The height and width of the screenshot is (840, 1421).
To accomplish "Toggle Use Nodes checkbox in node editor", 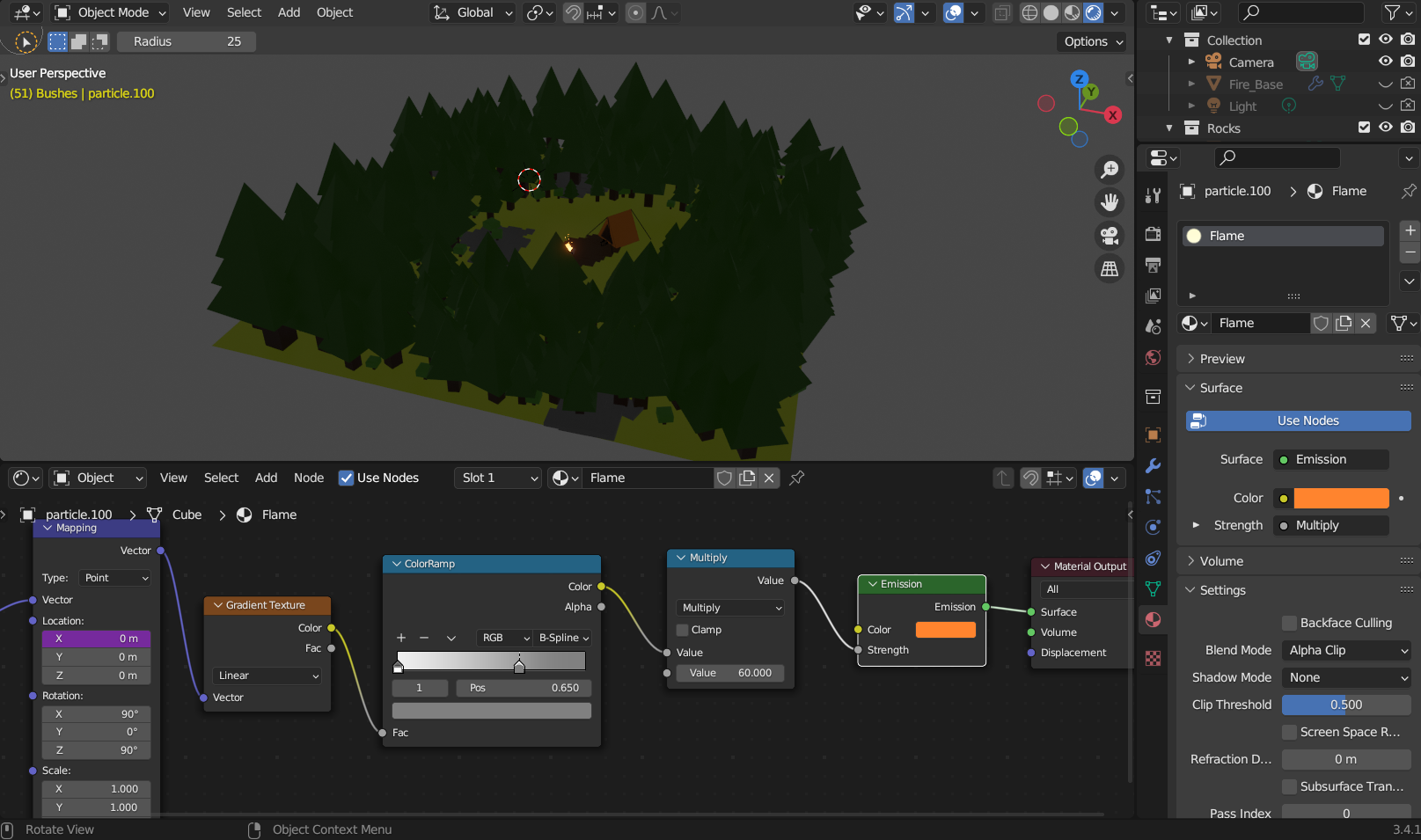I will pos(347,478).
